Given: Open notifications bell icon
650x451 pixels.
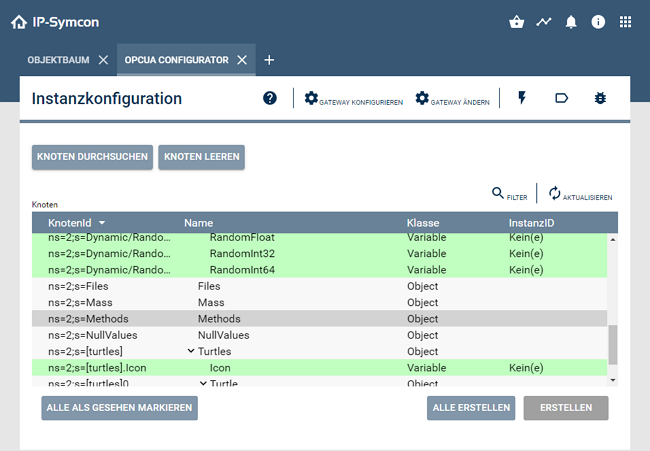Looking at the screenshot, I should coord(571,22).
